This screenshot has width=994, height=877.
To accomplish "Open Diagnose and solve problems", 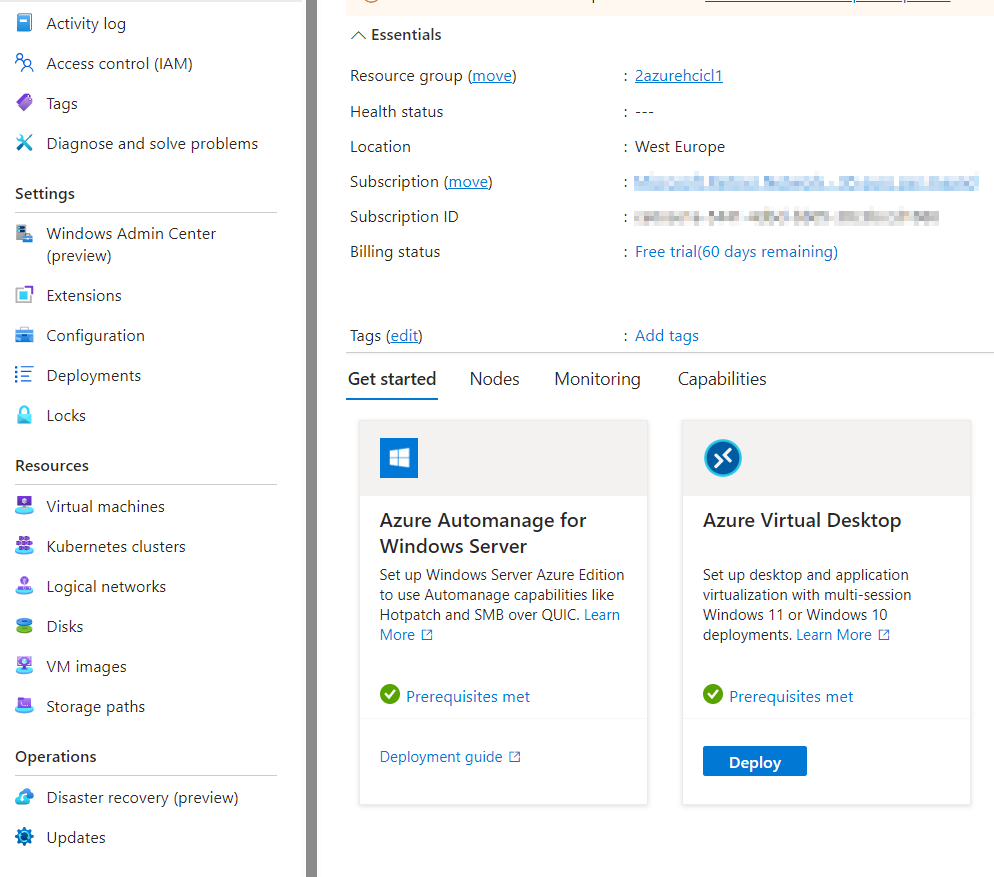I will pos(152,143).
